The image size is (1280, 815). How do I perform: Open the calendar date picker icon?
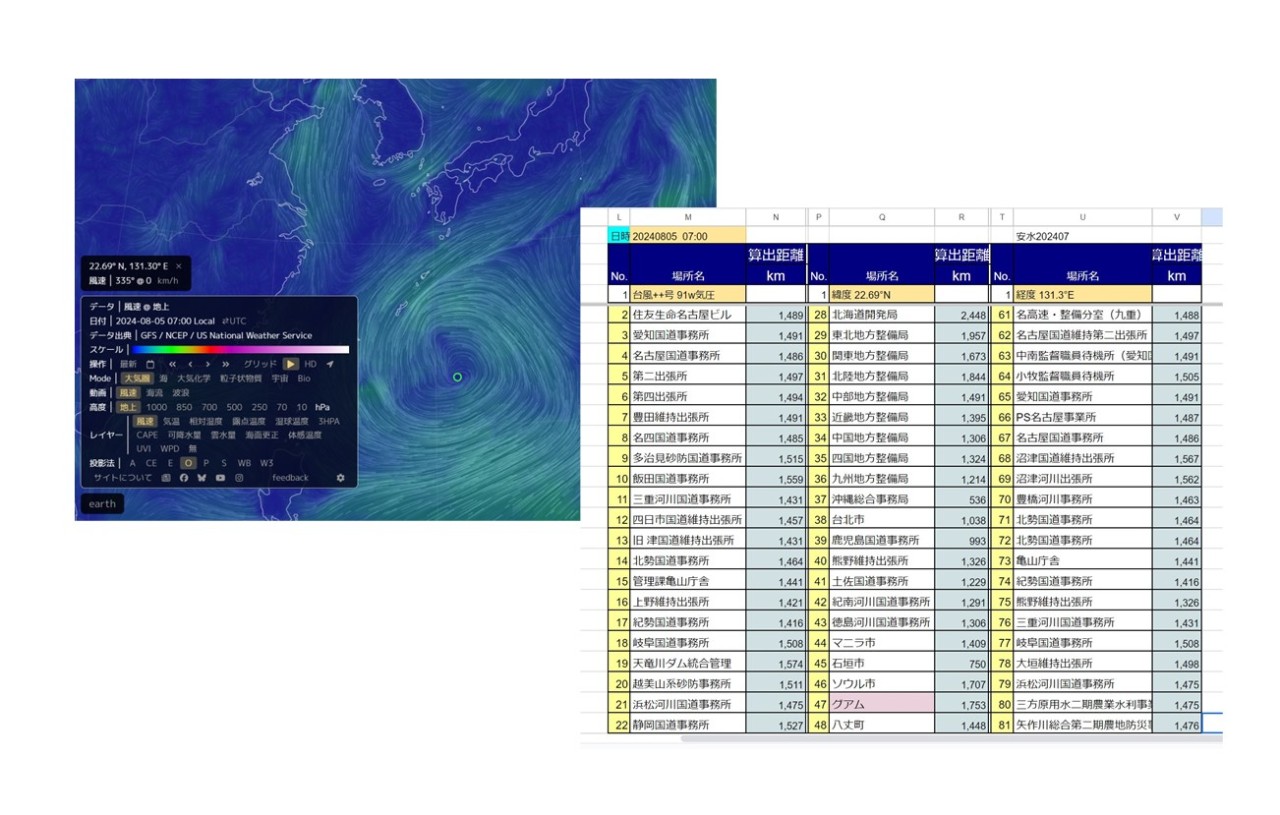(x=151, y=365)
